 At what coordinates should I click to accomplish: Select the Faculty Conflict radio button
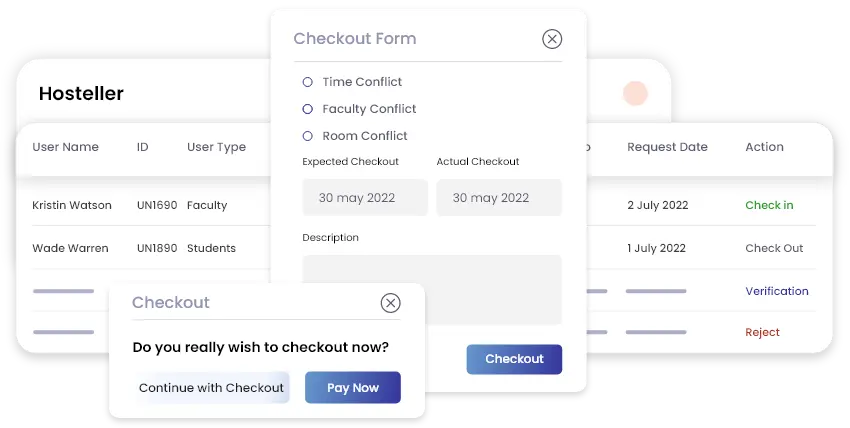(308, 109)
